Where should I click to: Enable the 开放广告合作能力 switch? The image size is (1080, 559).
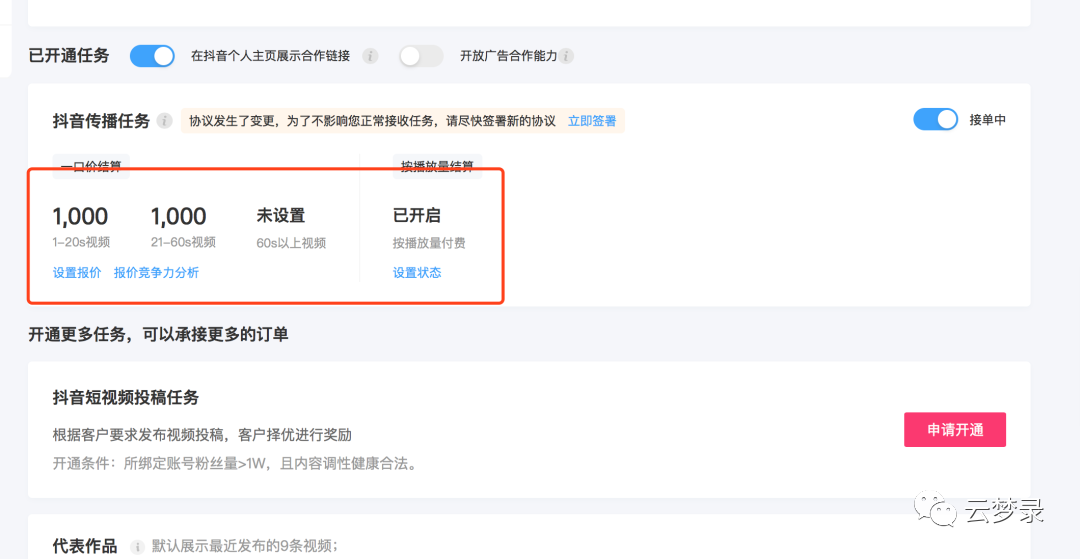pyautogui.click(x=421, y=56)
